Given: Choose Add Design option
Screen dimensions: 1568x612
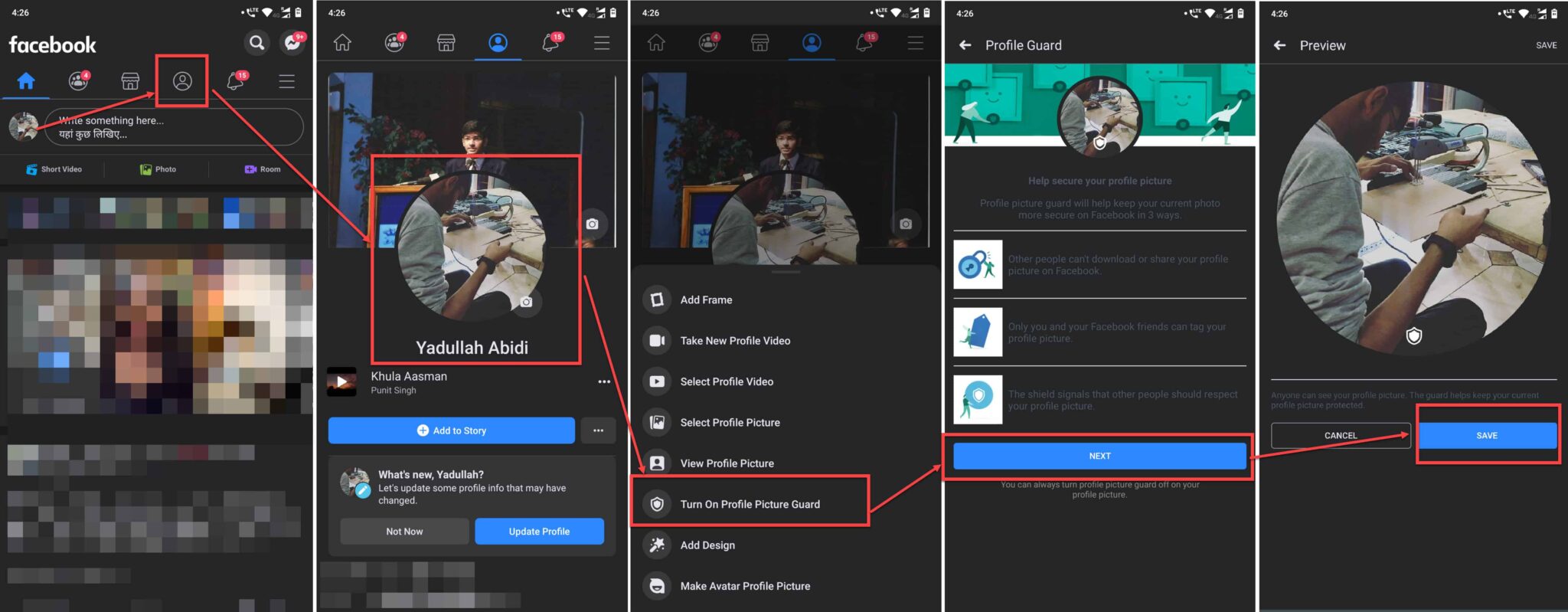Looking at the screenshot, I should coord(786,545).
